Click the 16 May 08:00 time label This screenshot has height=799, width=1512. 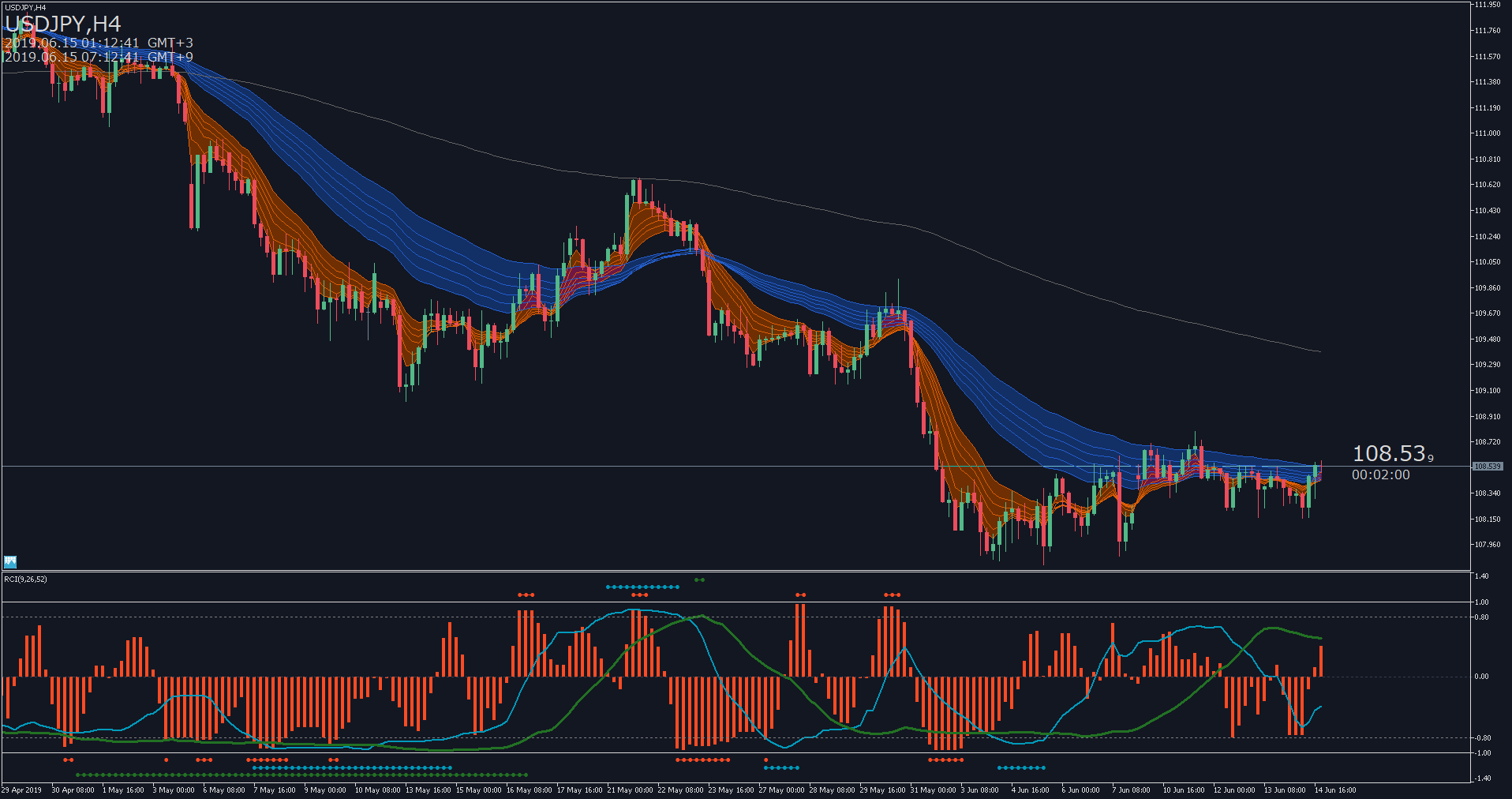point(530,790)
